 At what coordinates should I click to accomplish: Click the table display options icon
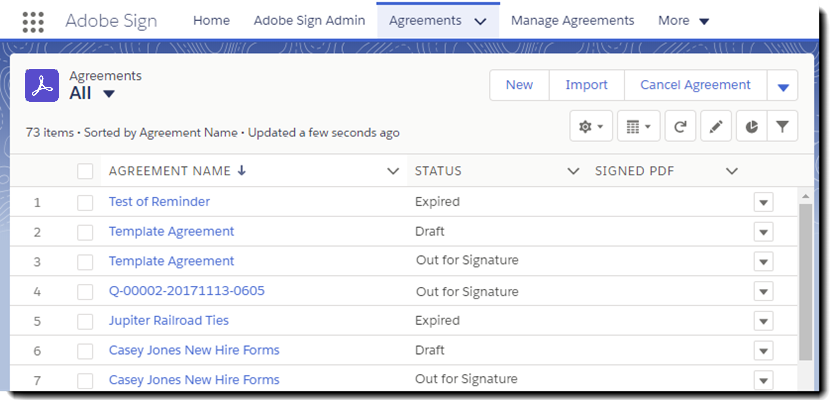point(637,126)
